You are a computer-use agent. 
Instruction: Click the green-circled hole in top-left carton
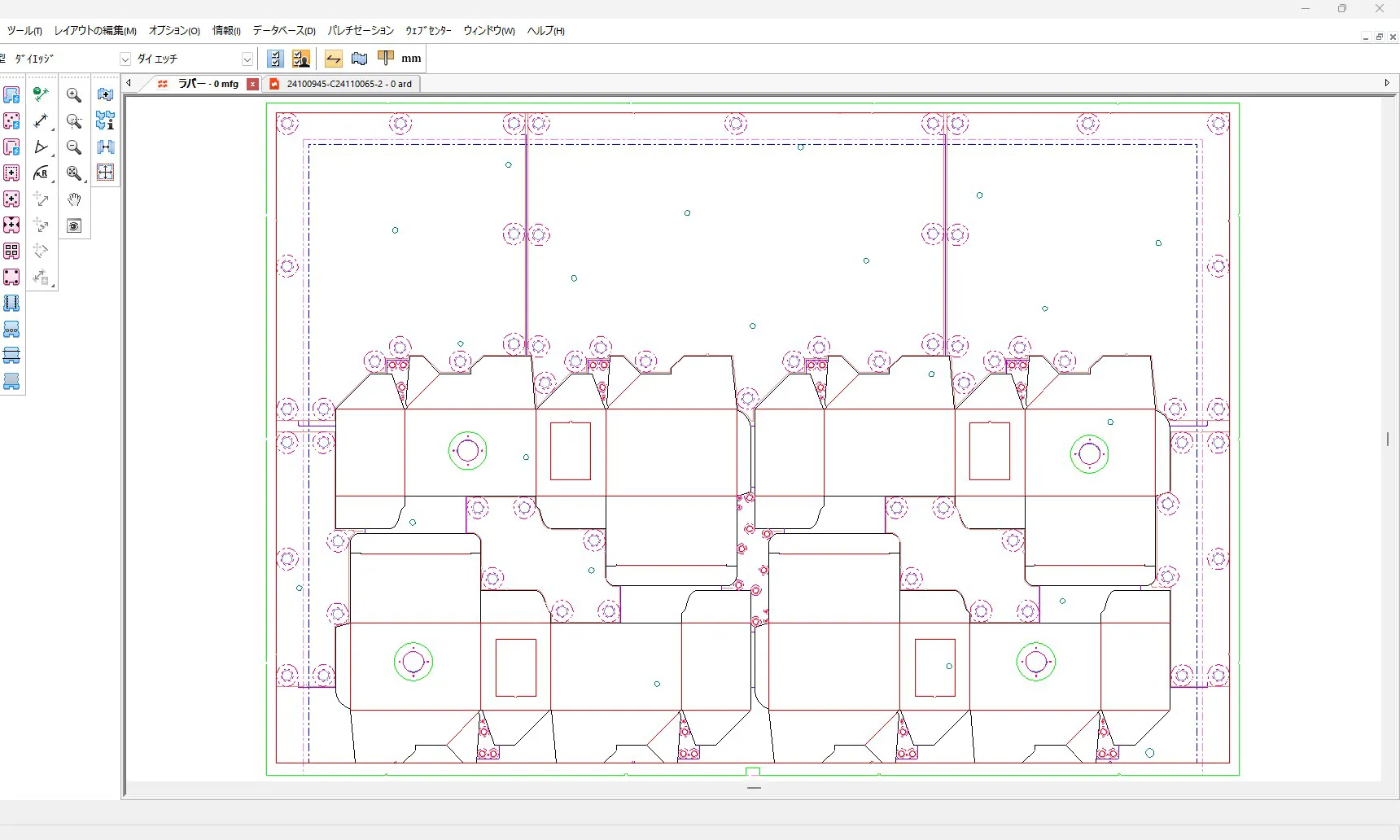coord(467,450)
